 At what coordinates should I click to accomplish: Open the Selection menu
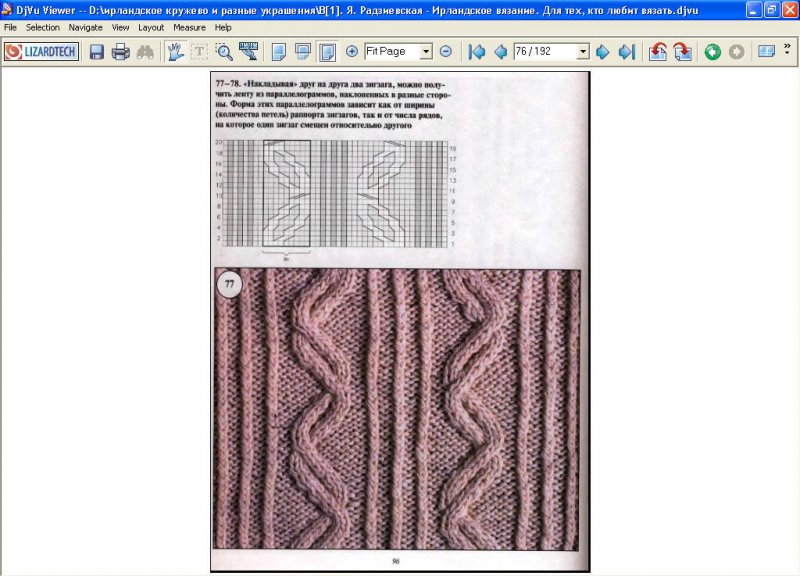coord(43,28)
